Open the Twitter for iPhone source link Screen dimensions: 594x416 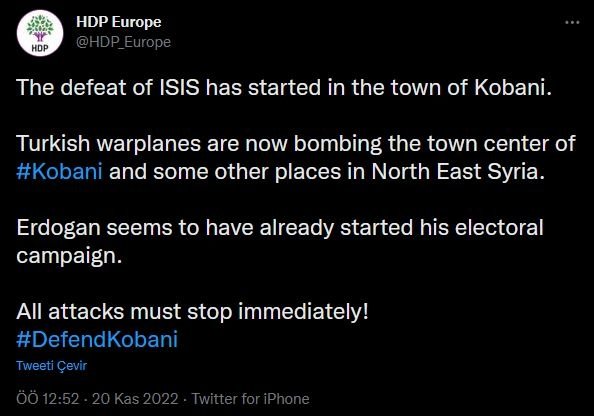(250, 399)
